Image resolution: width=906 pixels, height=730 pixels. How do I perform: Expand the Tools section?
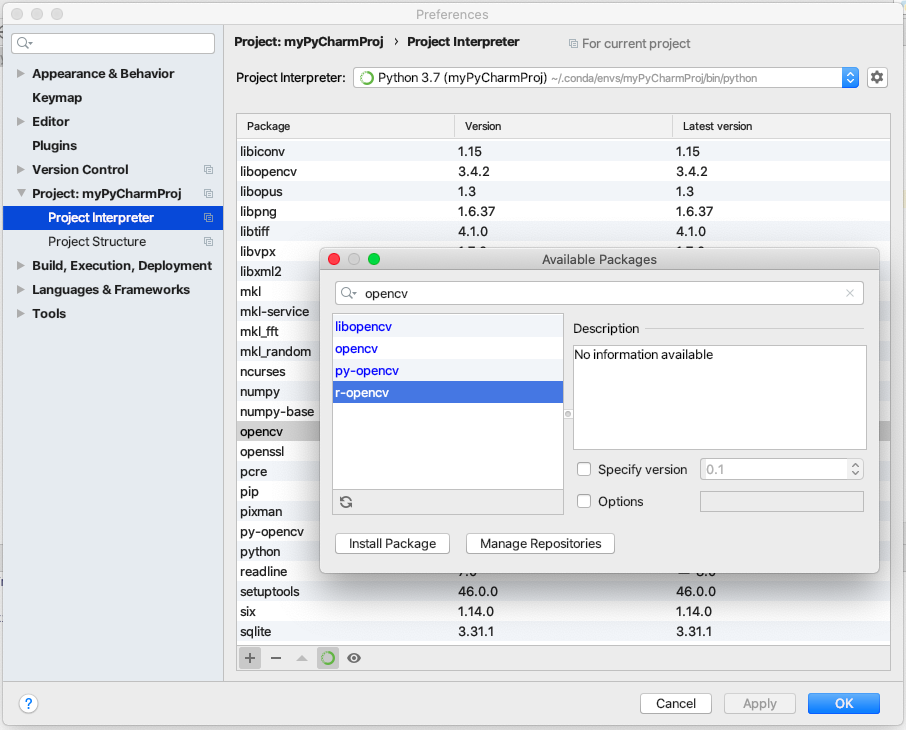tap(21, 313)
